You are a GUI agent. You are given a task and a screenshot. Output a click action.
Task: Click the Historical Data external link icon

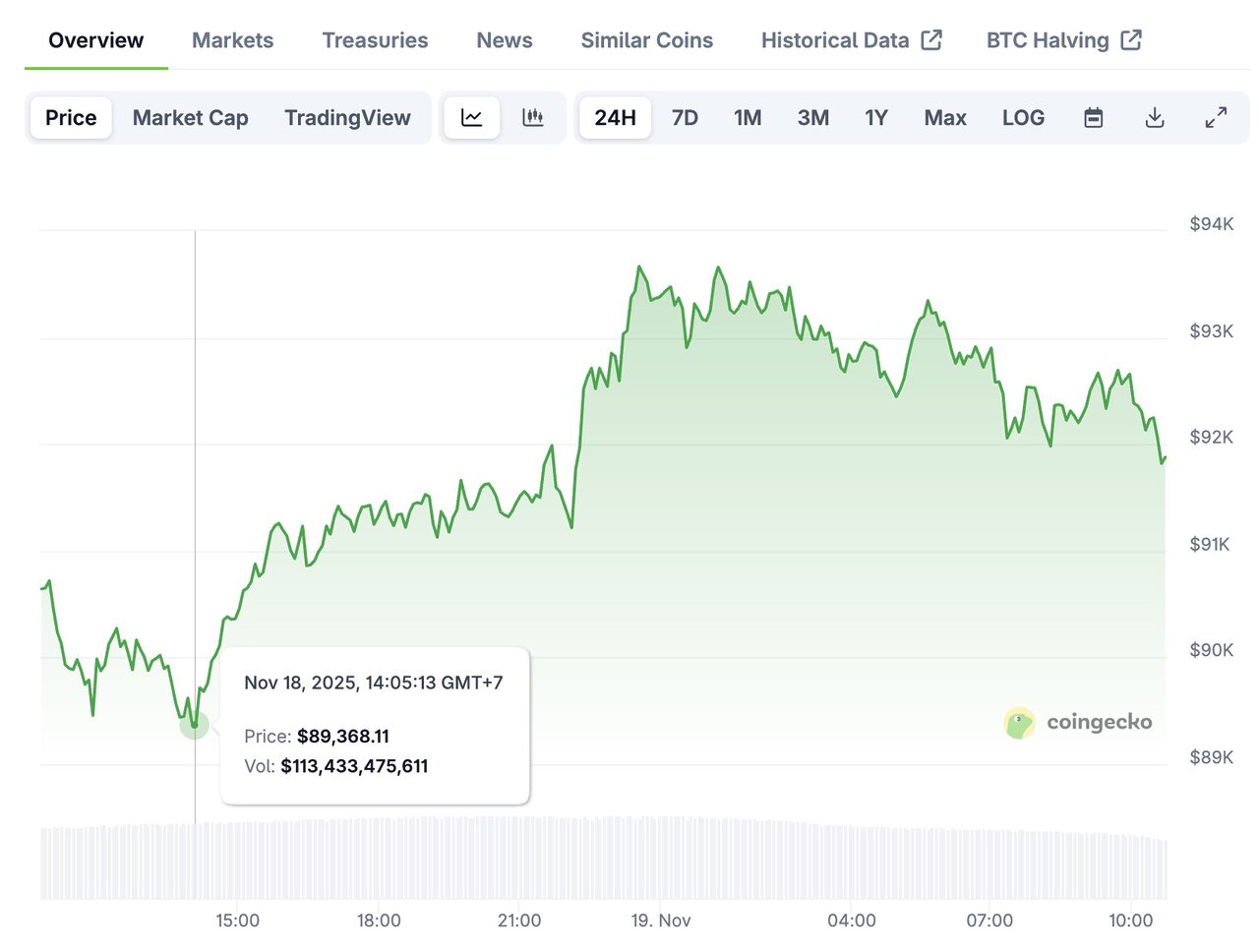[x=931, y=40]
